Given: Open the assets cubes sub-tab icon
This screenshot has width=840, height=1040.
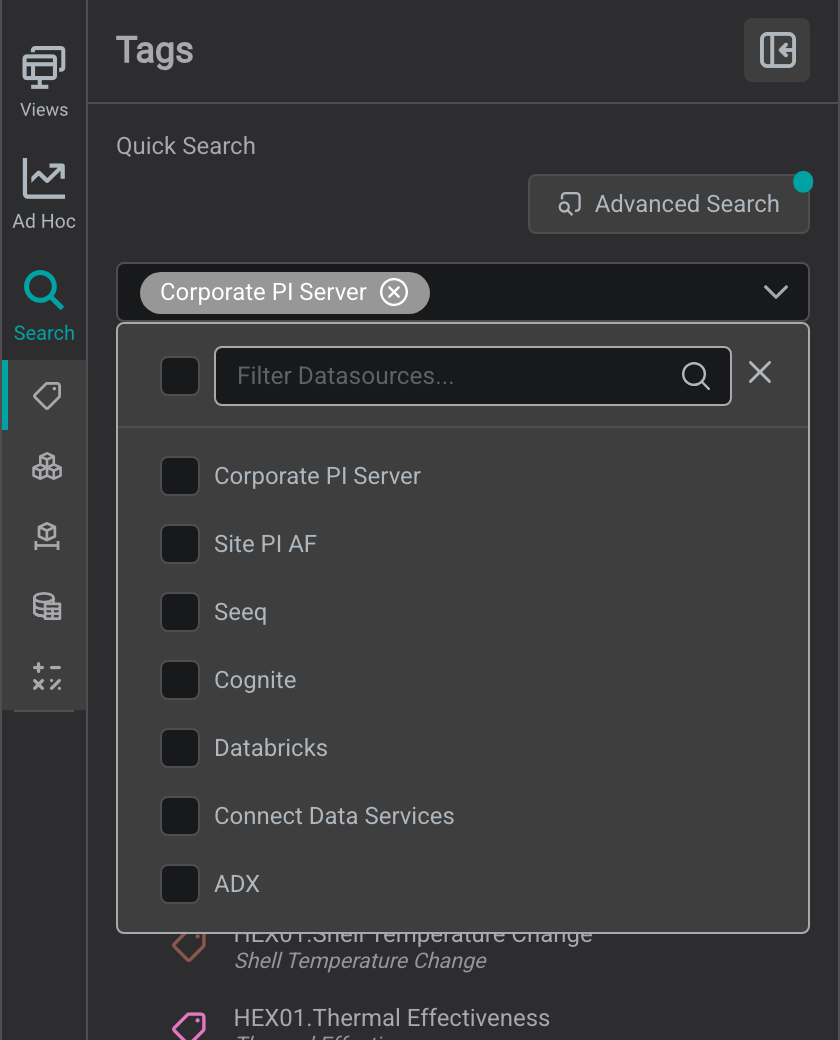Looking at the screenshot, I should (x=46, y=466).
